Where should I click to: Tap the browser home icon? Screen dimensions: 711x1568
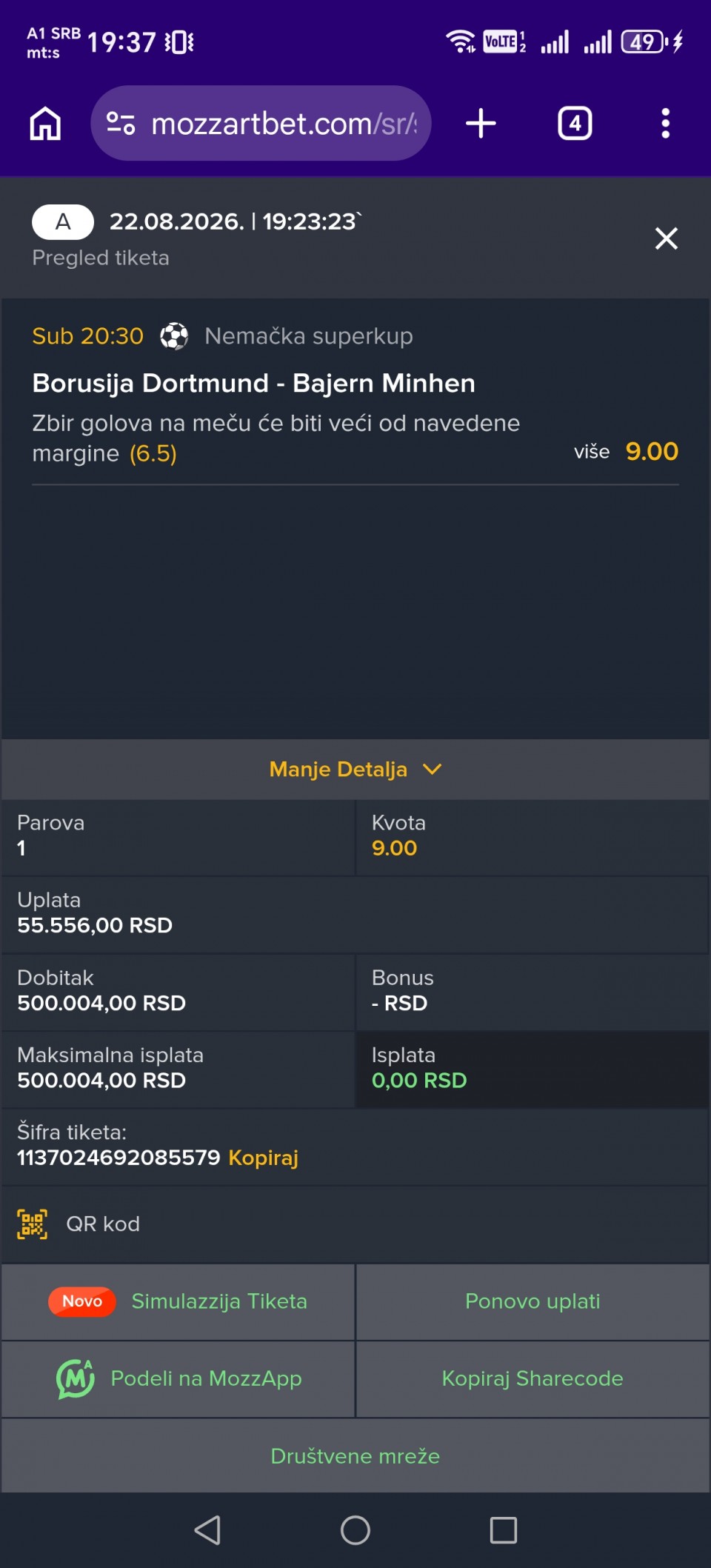(x=45, y=123)
